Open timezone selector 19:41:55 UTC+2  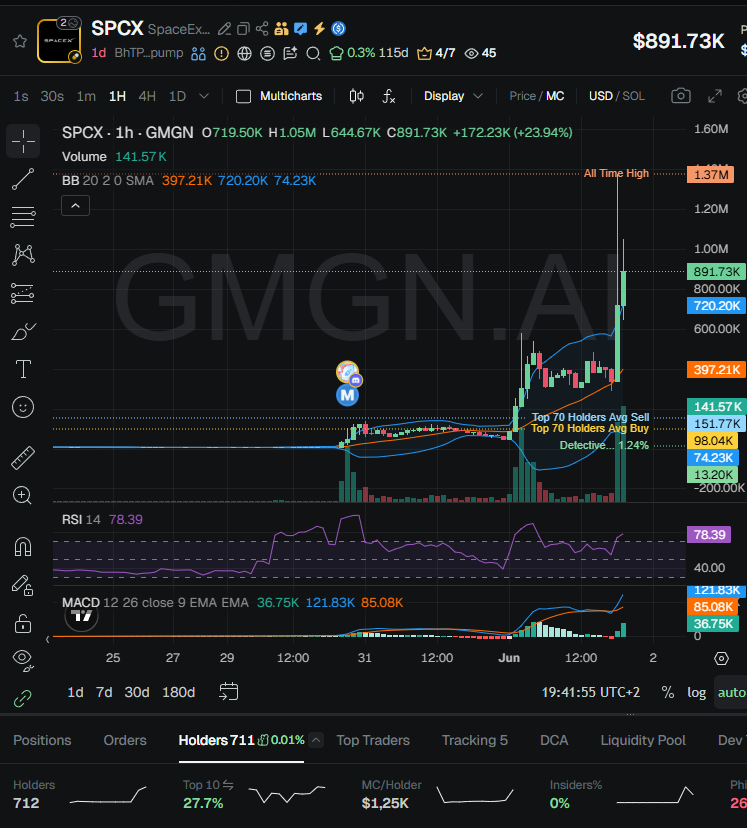pos(591,692)
